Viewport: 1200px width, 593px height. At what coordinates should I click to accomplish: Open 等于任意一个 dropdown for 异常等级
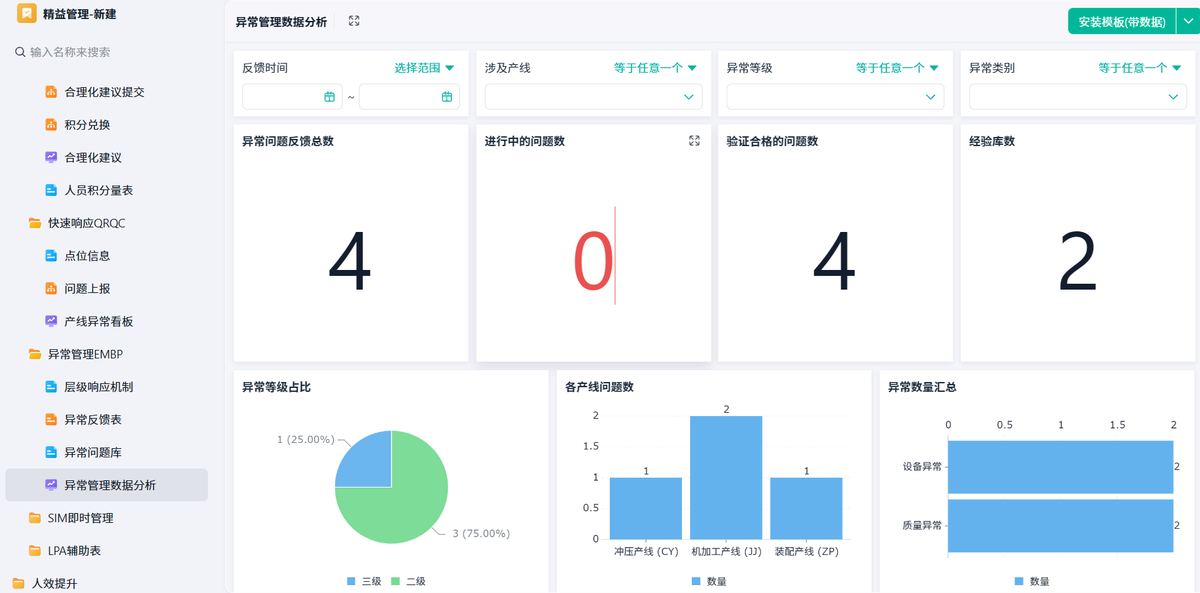point(897,68)
